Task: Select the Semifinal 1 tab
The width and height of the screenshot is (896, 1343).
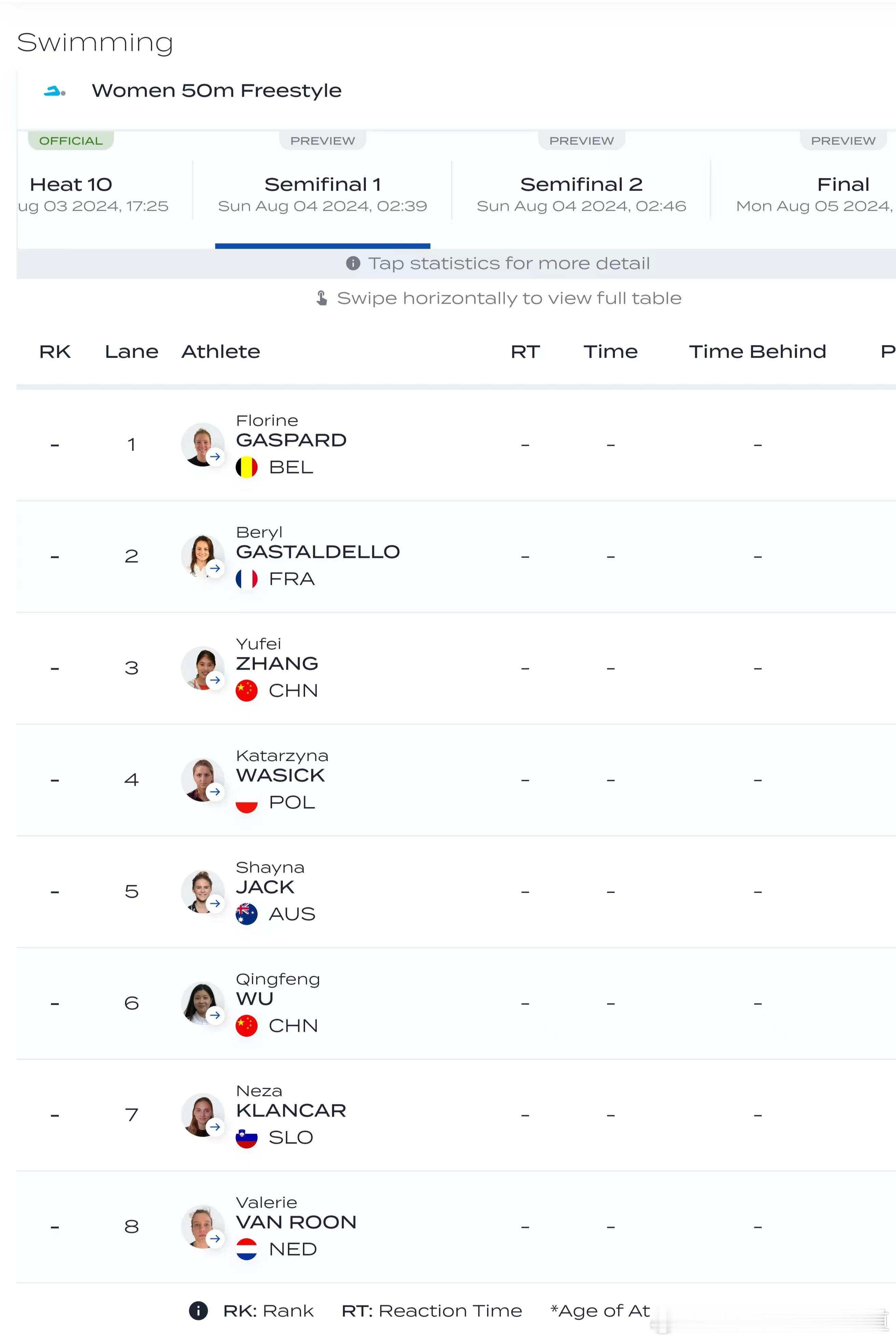Action: pos(322,194)
